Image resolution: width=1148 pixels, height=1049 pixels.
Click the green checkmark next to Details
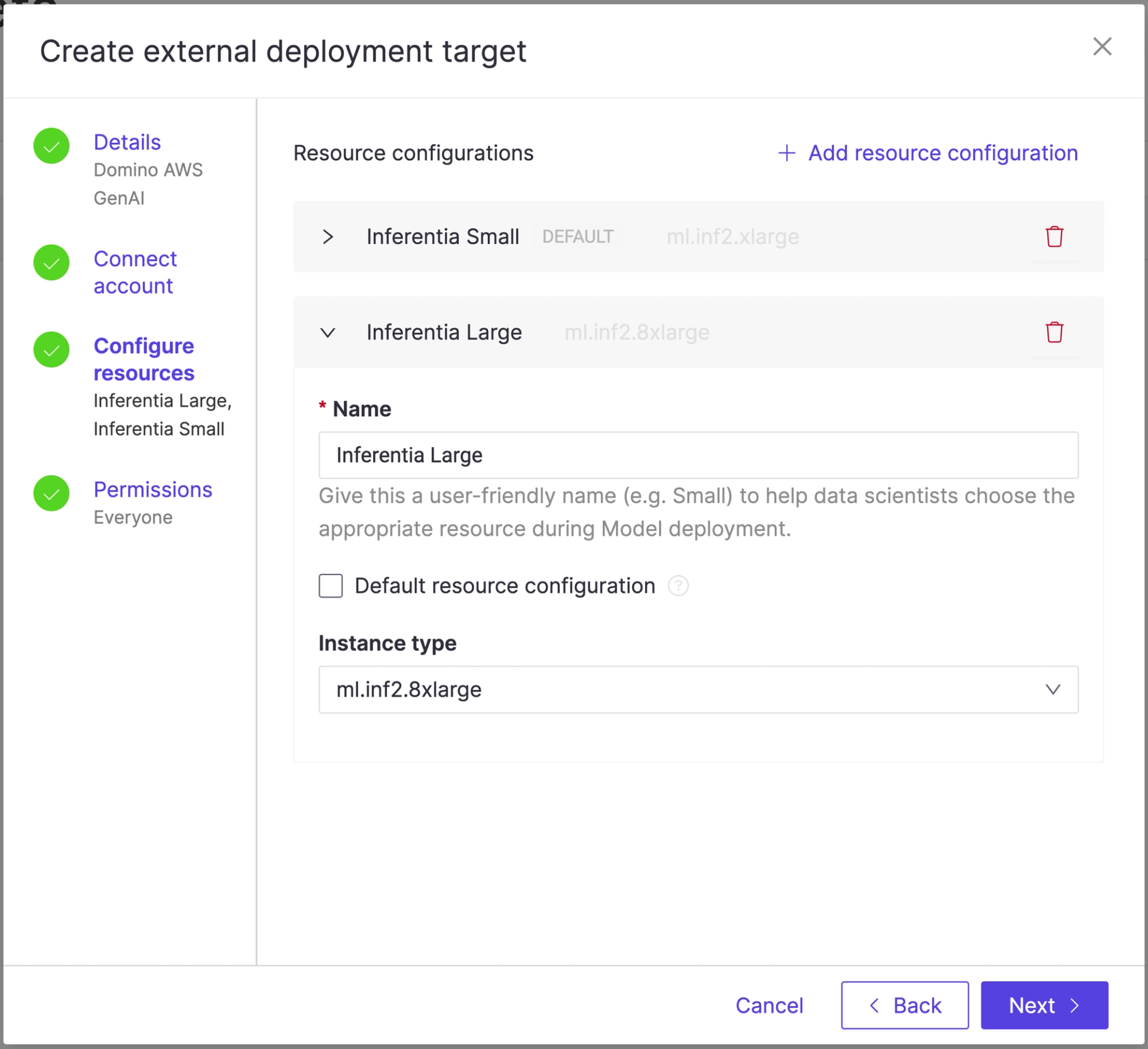pyautogui.click(x=51, y=146)
